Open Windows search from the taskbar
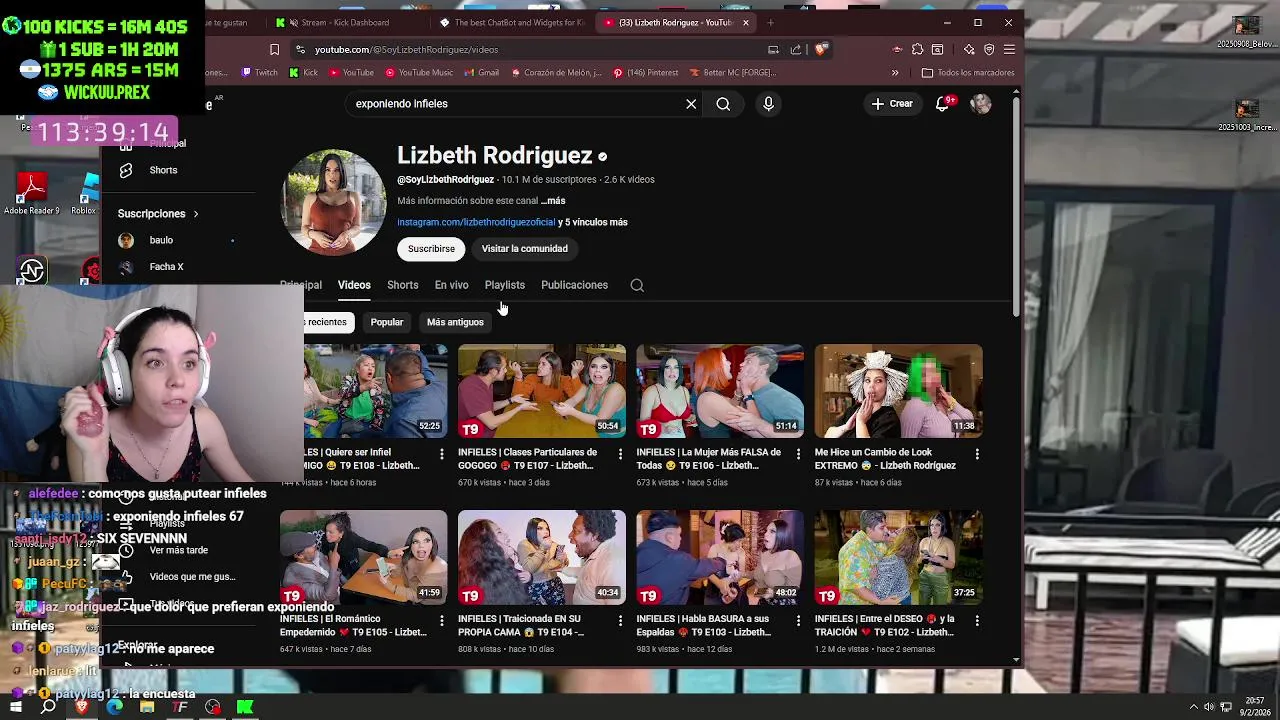 pos(48,707)
